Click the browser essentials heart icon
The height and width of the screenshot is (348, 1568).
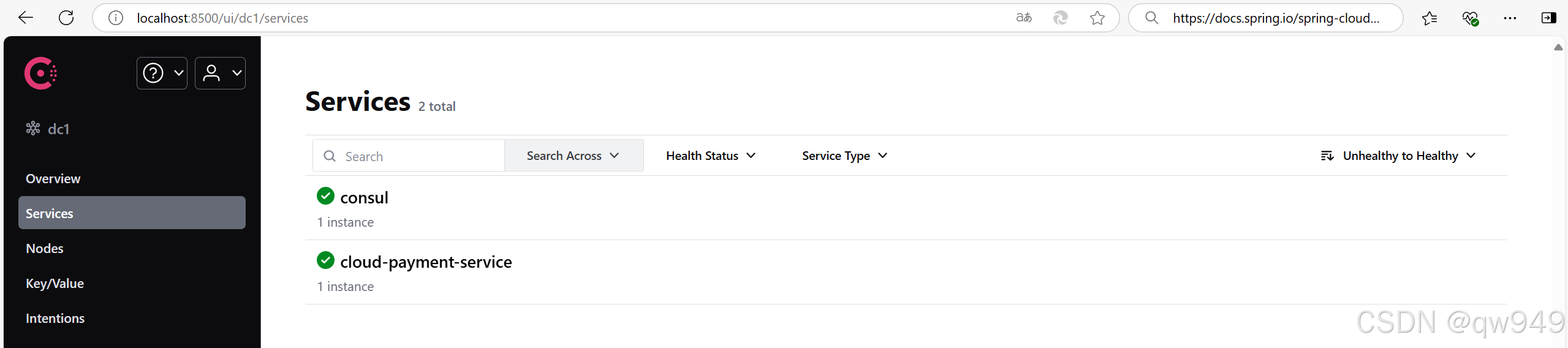[x=1470, y=18]
